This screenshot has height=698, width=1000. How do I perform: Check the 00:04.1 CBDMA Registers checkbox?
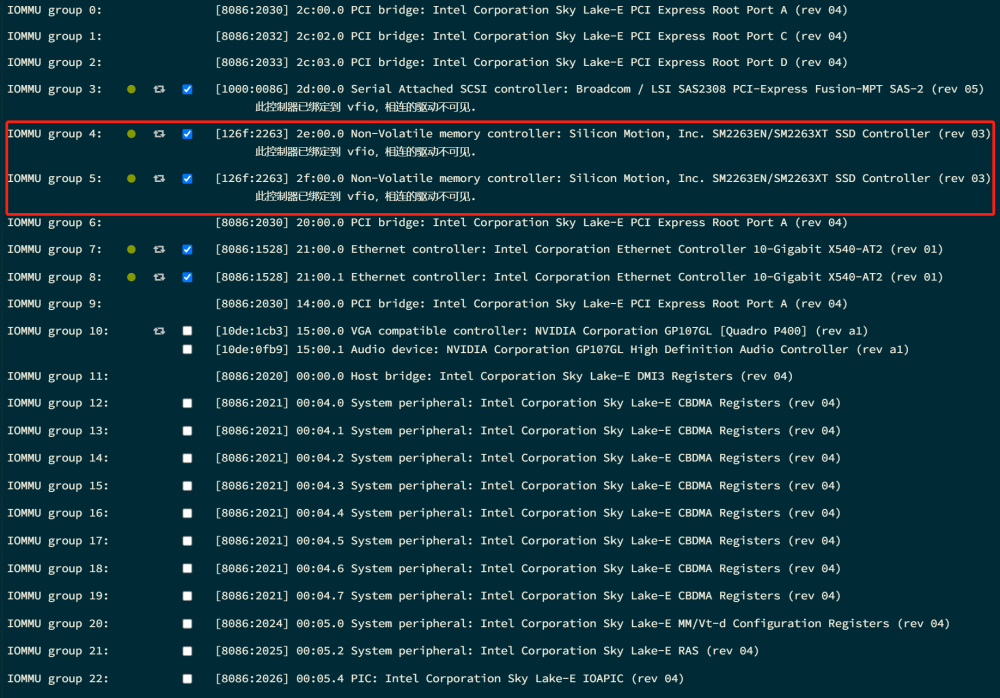click(188, 431)
